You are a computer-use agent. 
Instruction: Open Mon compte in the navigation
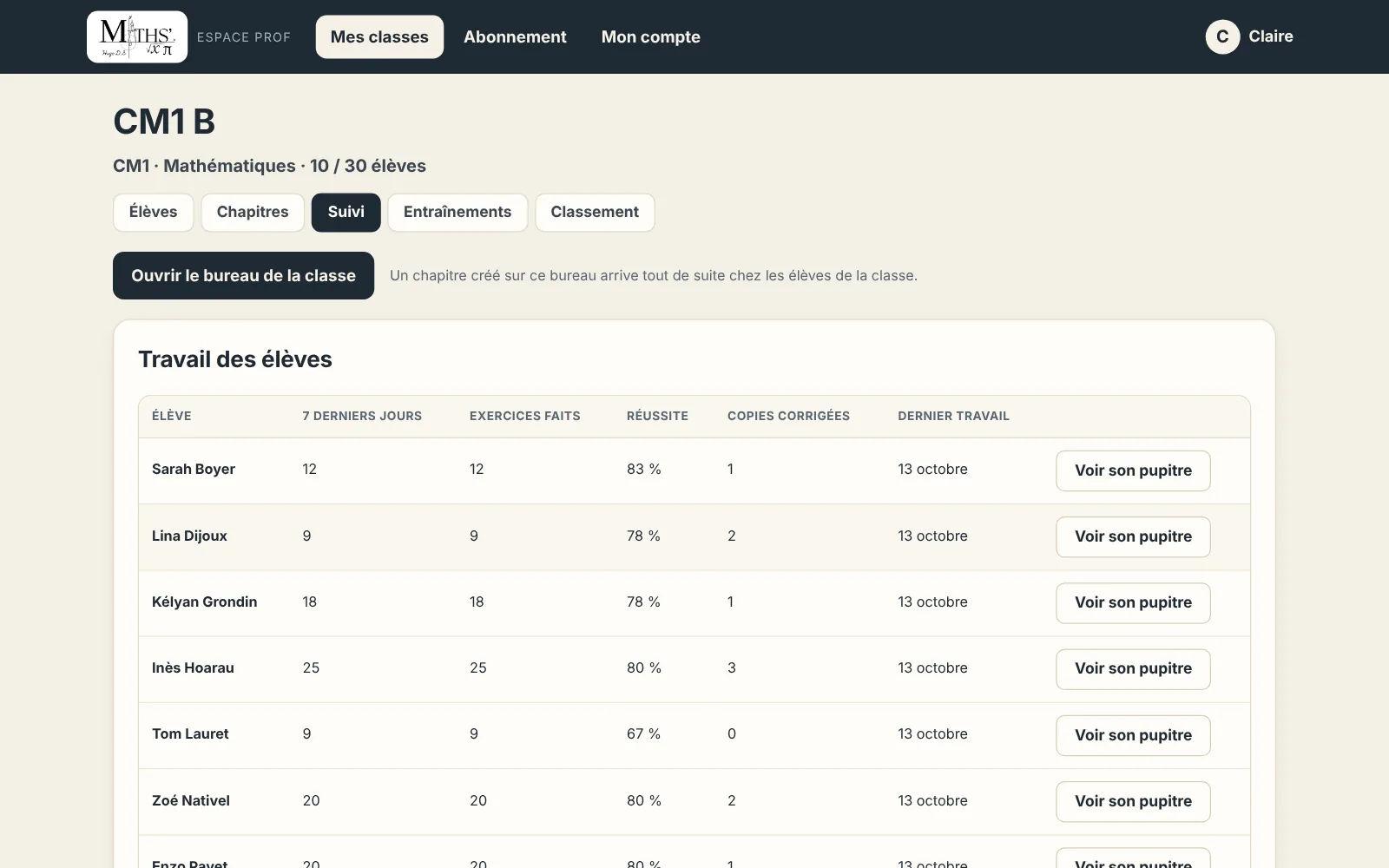click(x=651, y=36)
